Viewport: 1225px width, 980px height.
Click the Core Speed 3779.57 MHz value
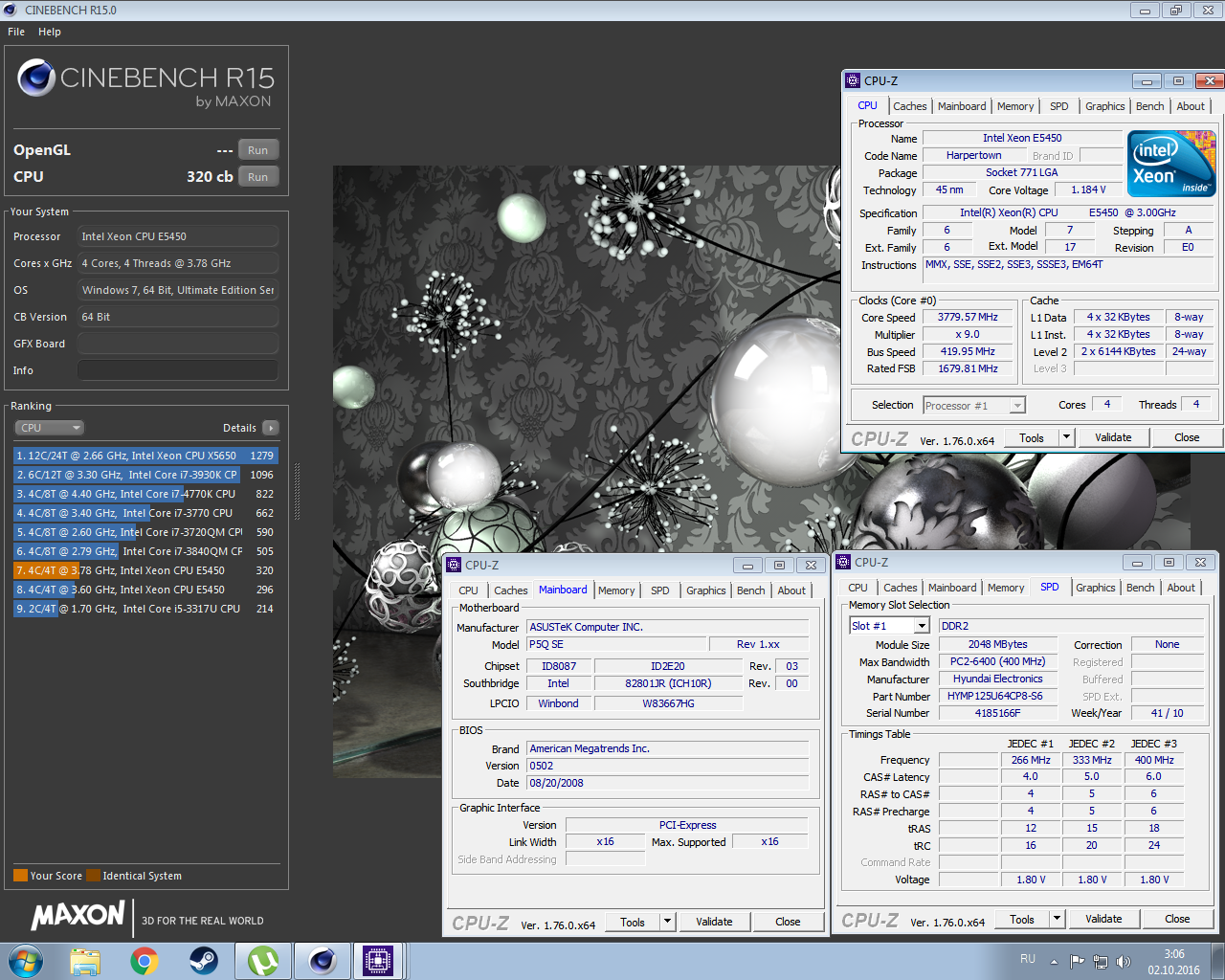pyautogui.click(x=968, y=318)
